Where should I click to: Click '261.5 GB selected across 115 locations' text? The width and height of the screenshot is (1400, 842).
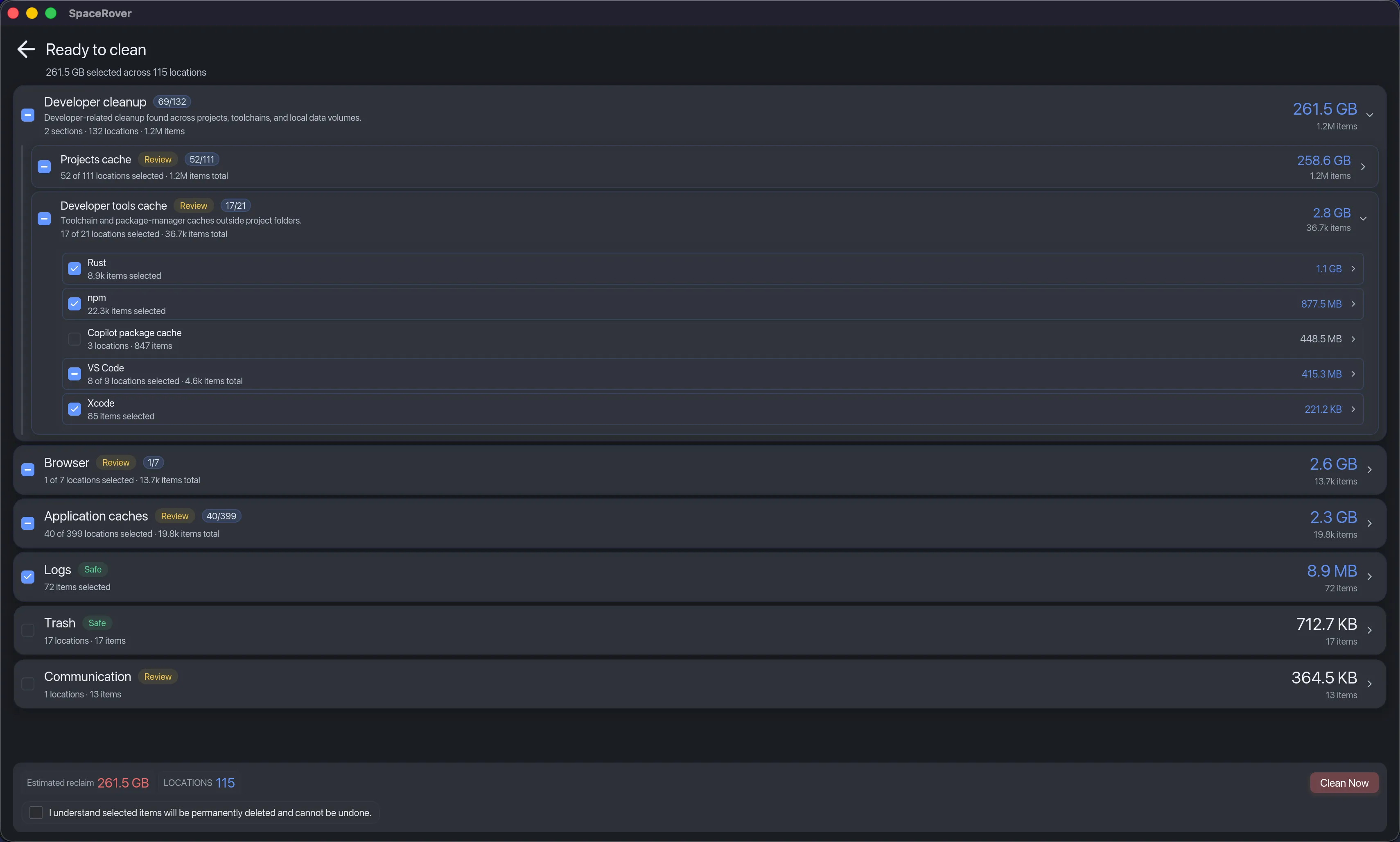tap(126, 72)
